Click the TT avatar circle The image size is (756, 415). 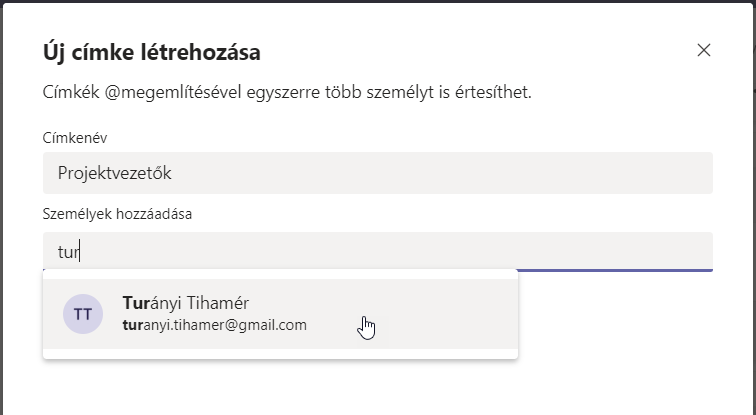[x=83, y=314]
